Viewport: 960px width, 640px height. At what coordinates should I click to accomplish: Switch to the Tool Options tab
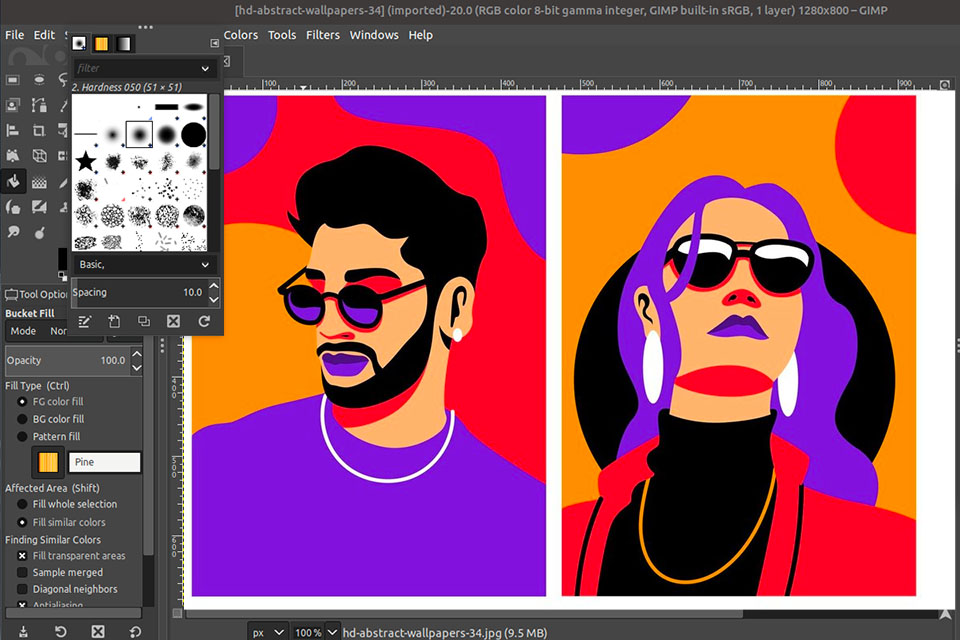(36, 295)
